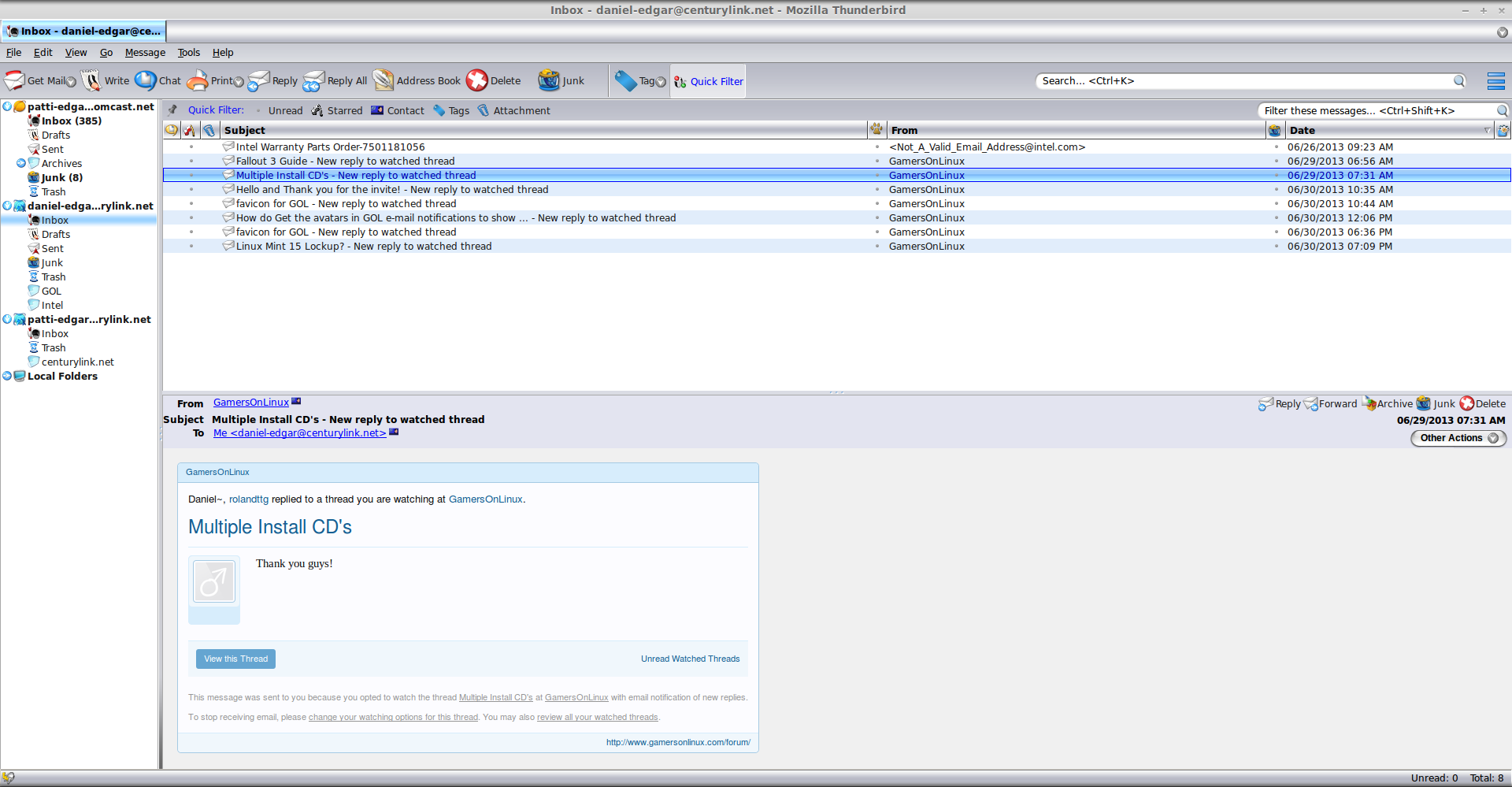Open the application menu hamburger icon

coord(1495,81)
